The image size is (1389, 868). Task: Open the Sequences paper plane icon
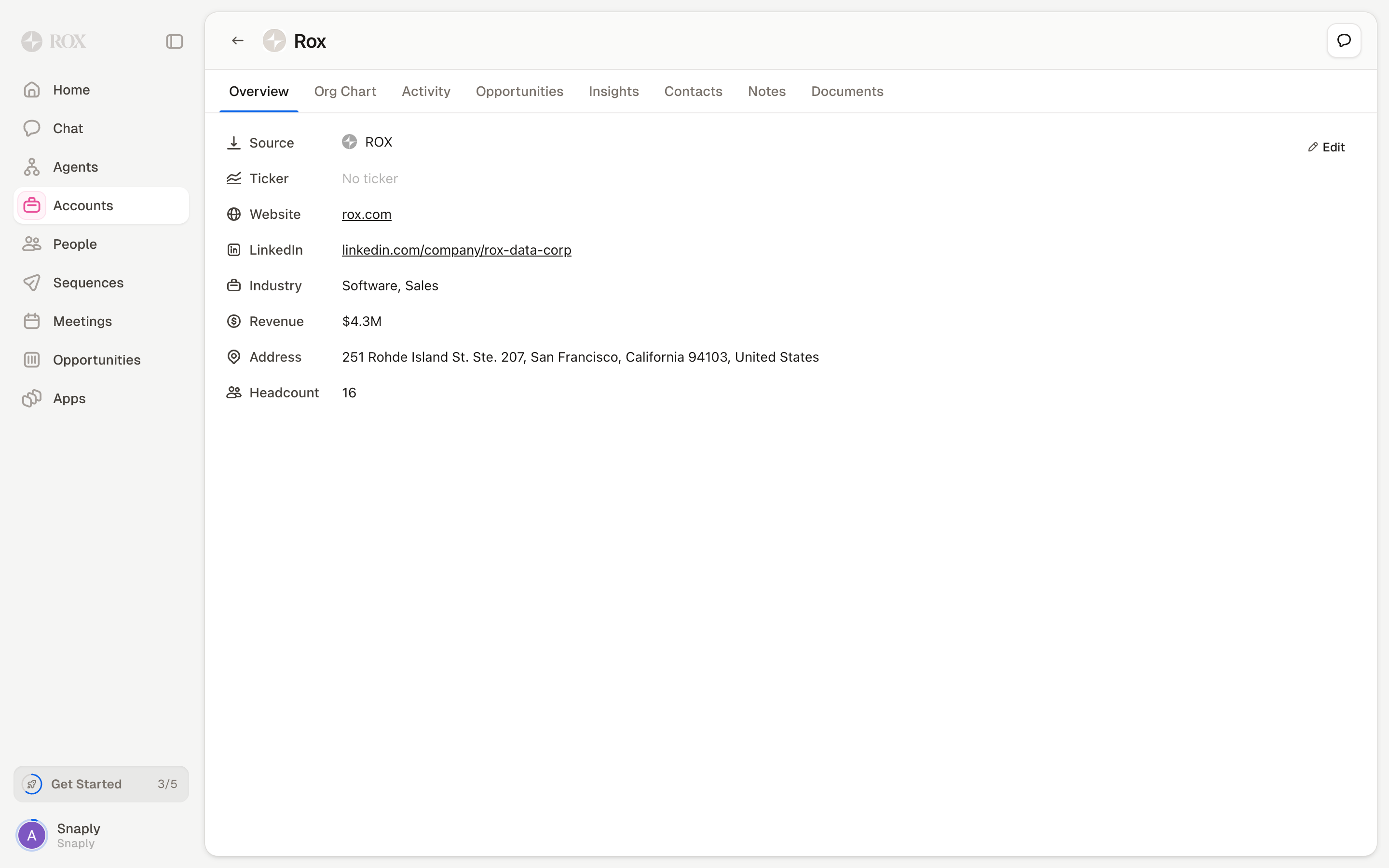point(32,283)
